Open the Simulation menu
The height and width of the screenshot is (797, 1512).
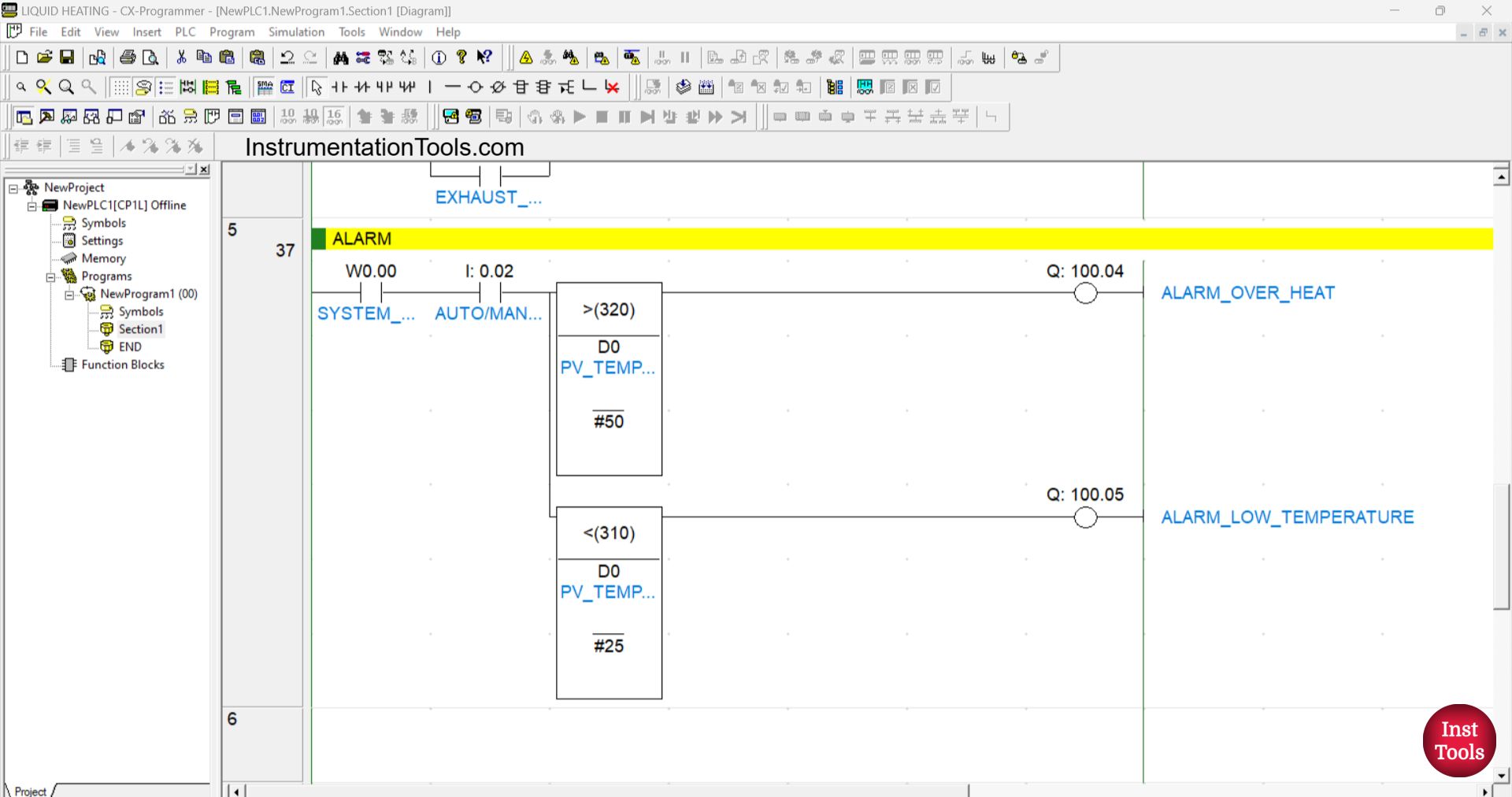(296, 32)
